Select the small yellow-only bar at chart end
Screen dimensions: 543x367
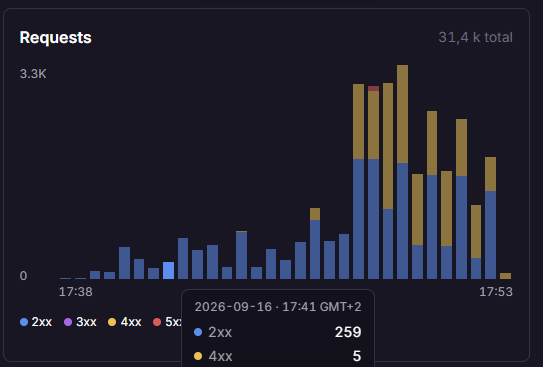pyautogui.click(x=505, y=276)
